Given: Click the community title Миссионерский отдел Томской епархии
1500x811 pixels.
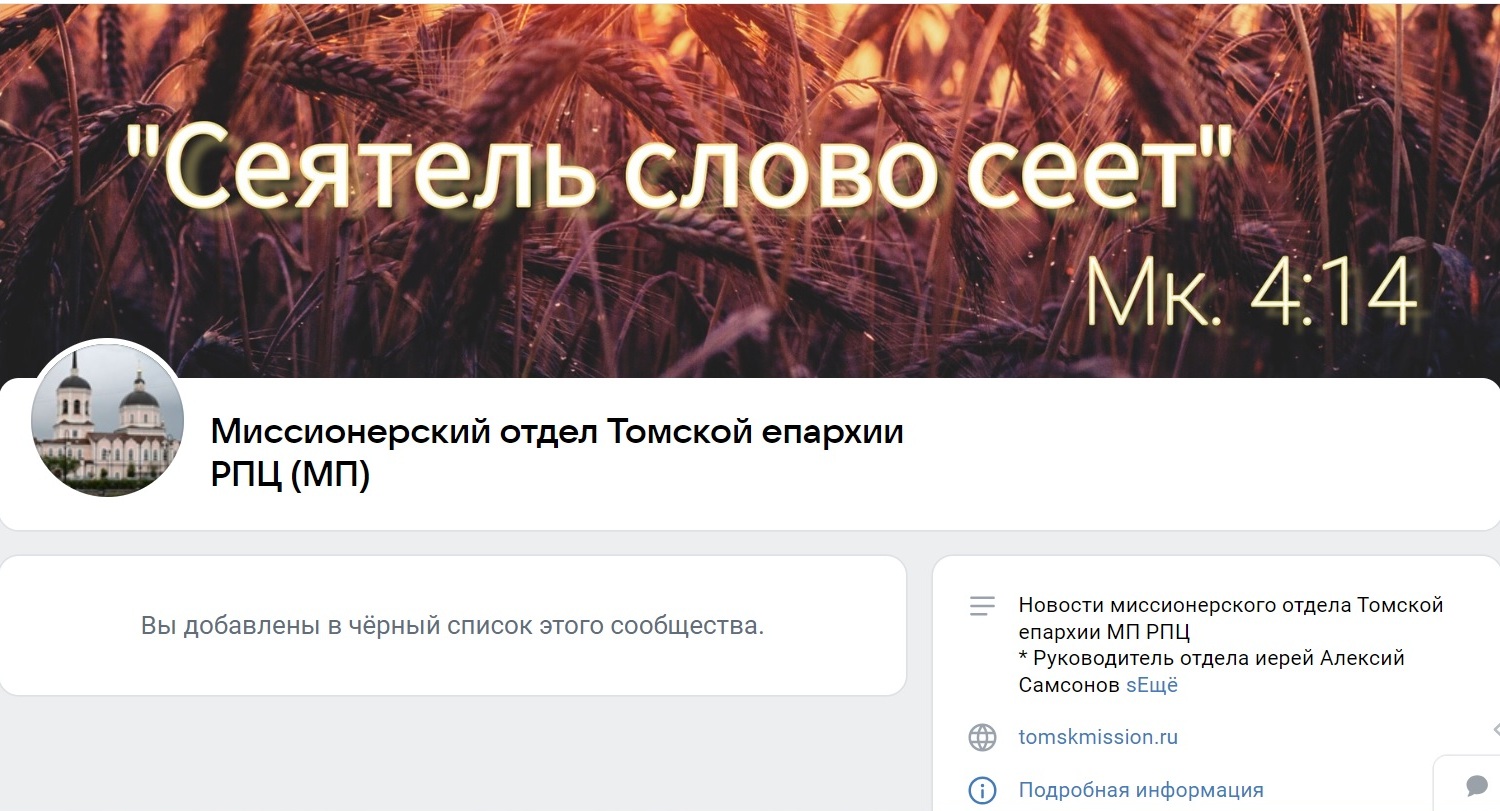Looking at the screenshot, I should (557, 432).
